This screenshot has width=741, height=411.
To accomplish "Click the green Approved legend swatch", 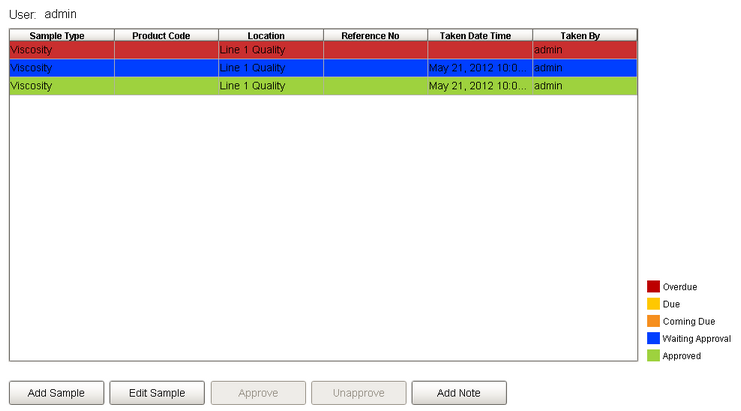I will coord(653,355).
